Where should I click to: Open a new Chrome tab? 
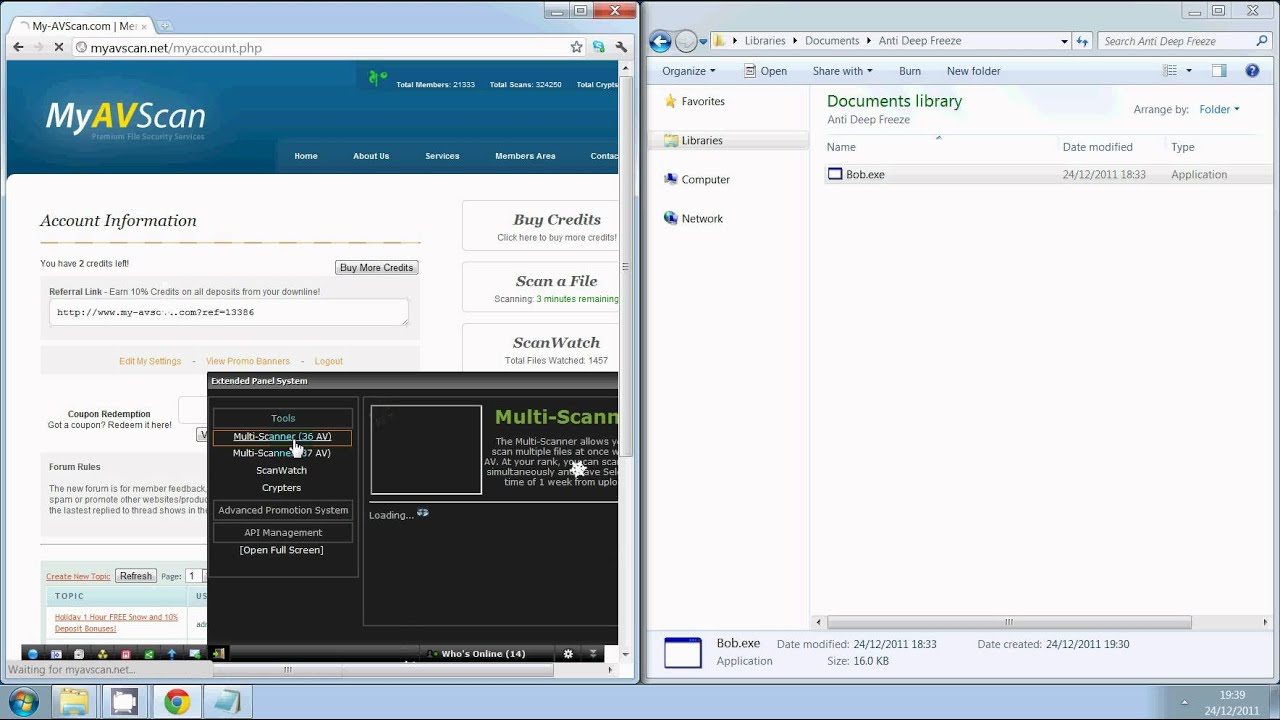coord(164,25)
